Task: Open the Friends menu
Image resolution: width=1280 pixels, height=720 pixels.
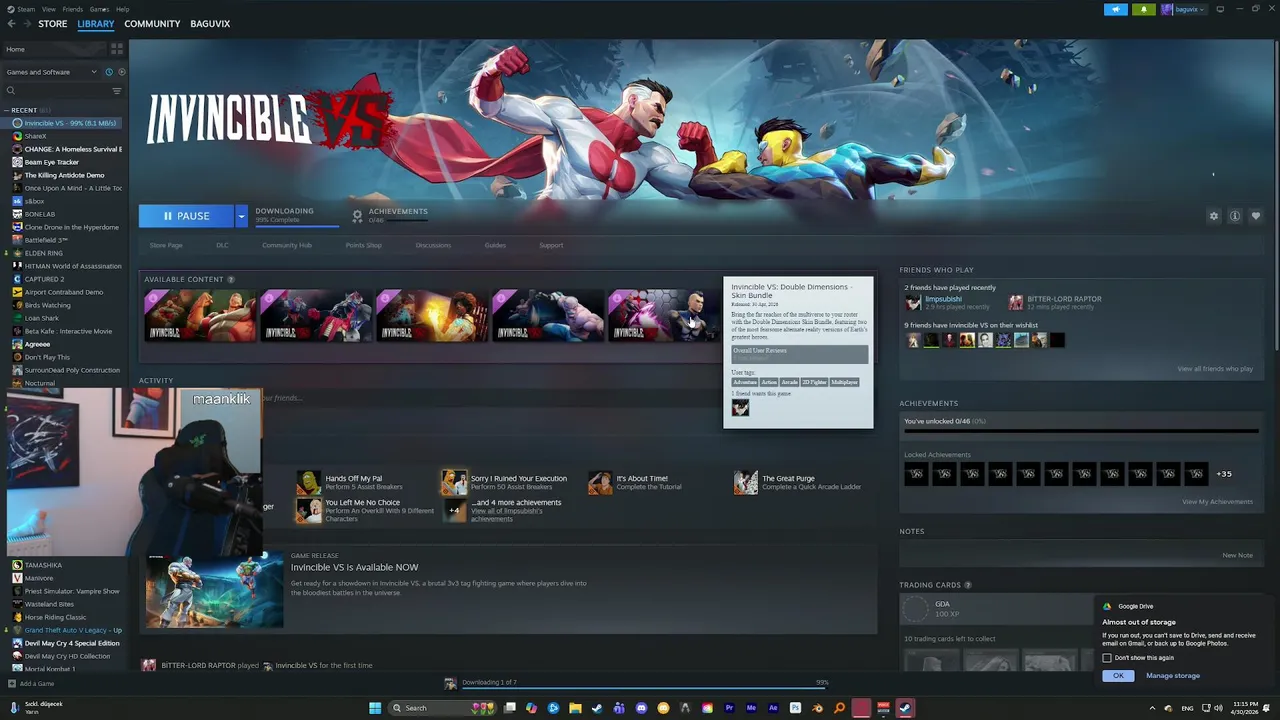Action: (x=73, y=9)
